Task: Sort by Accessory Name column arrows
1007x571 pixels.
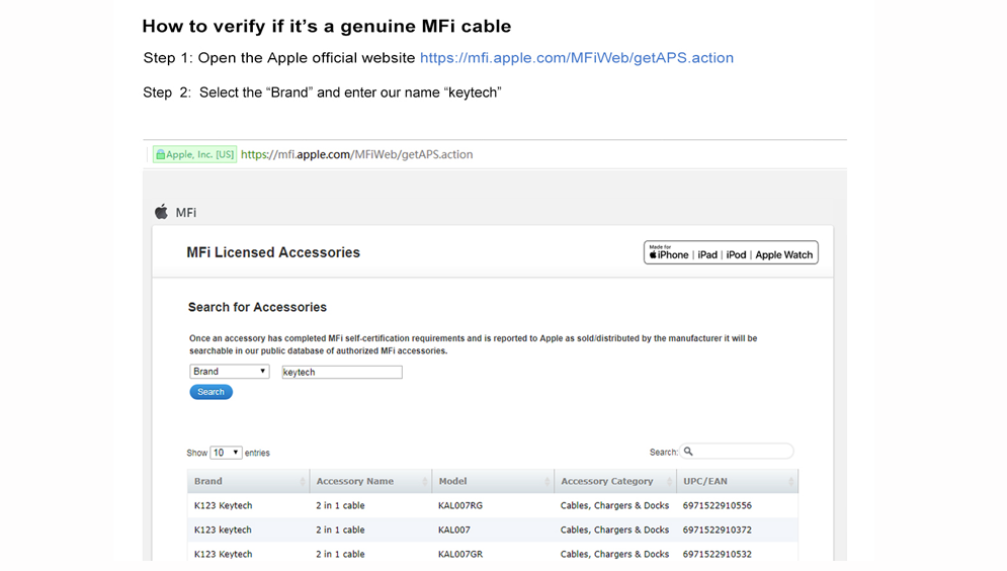Action: 425,481
